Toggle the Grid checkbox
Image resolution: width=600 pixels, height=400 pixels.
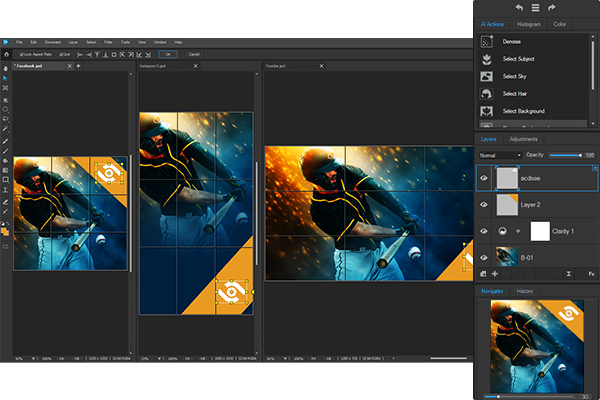[x=61, y=54]
